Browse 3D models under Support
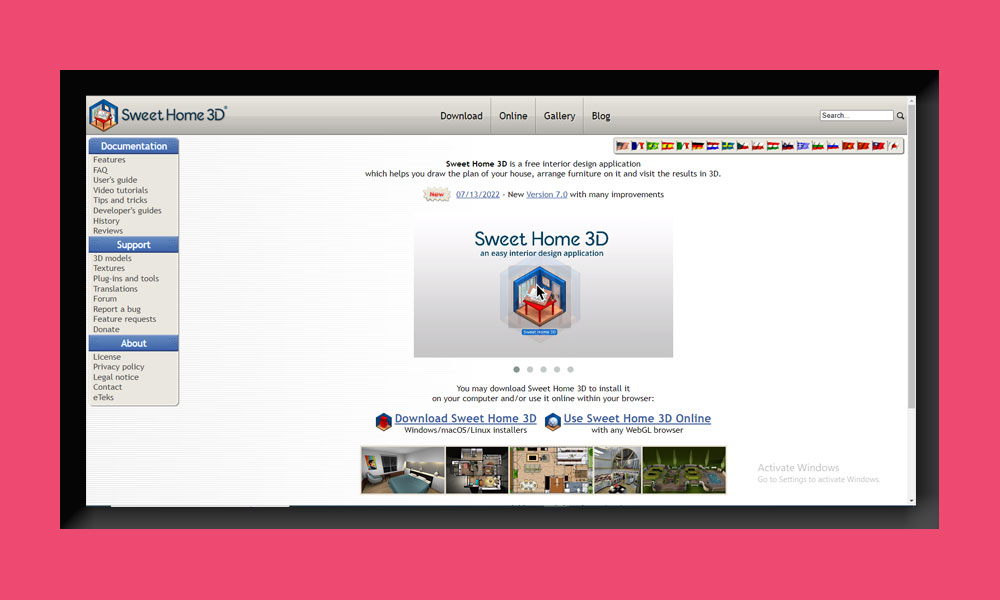The height and width of the screenshot is (600, 1000). (112, 258)
